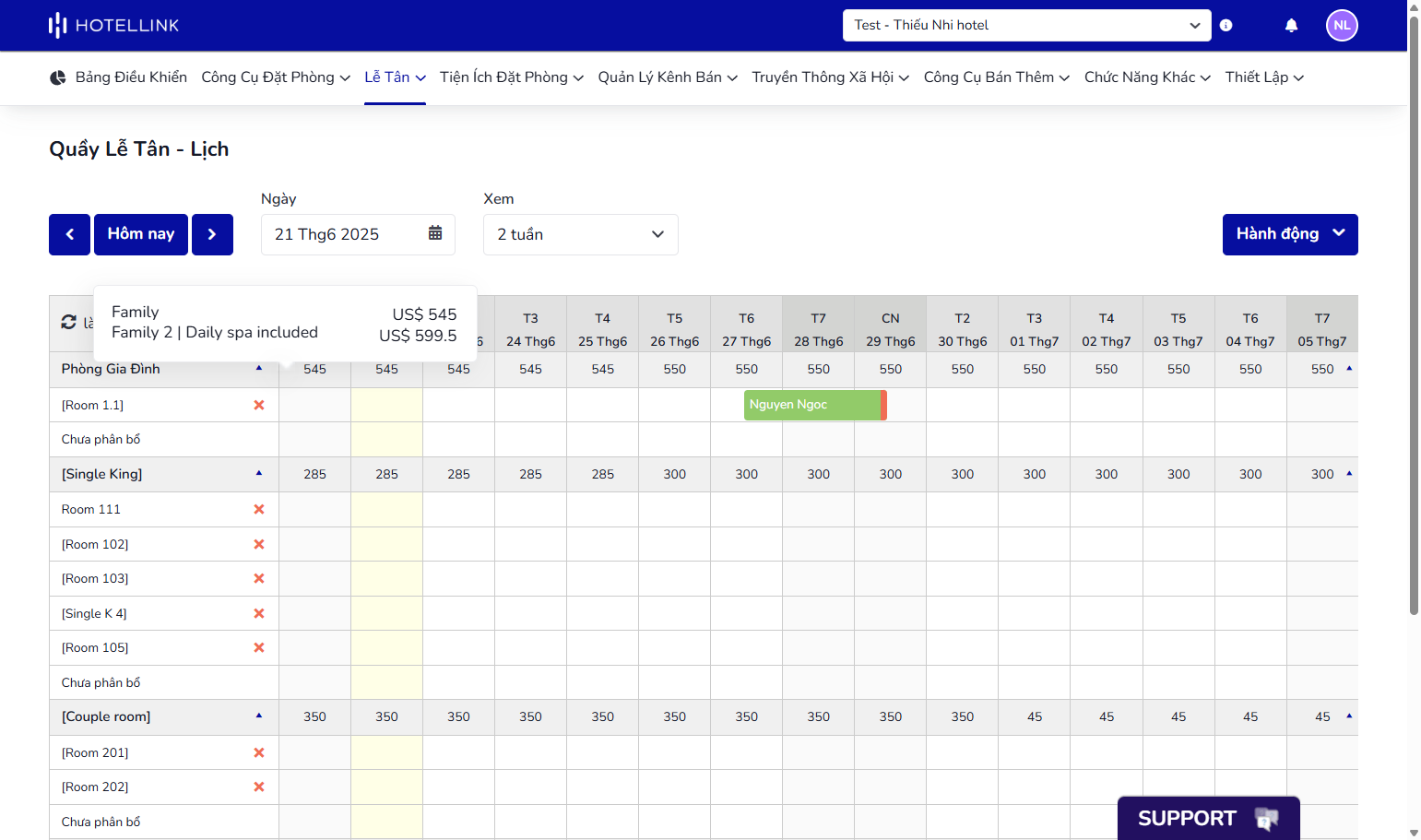
Task: Go to next period with right arrow
Action: pyautogui.click(x=212, y=234)
